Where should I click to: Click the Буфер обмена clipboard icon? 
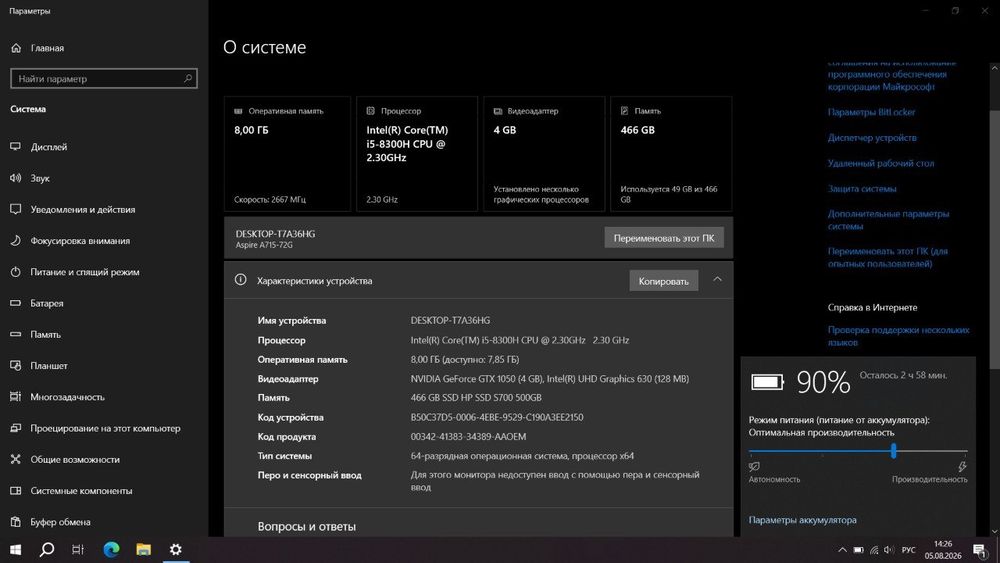[16, 522]
